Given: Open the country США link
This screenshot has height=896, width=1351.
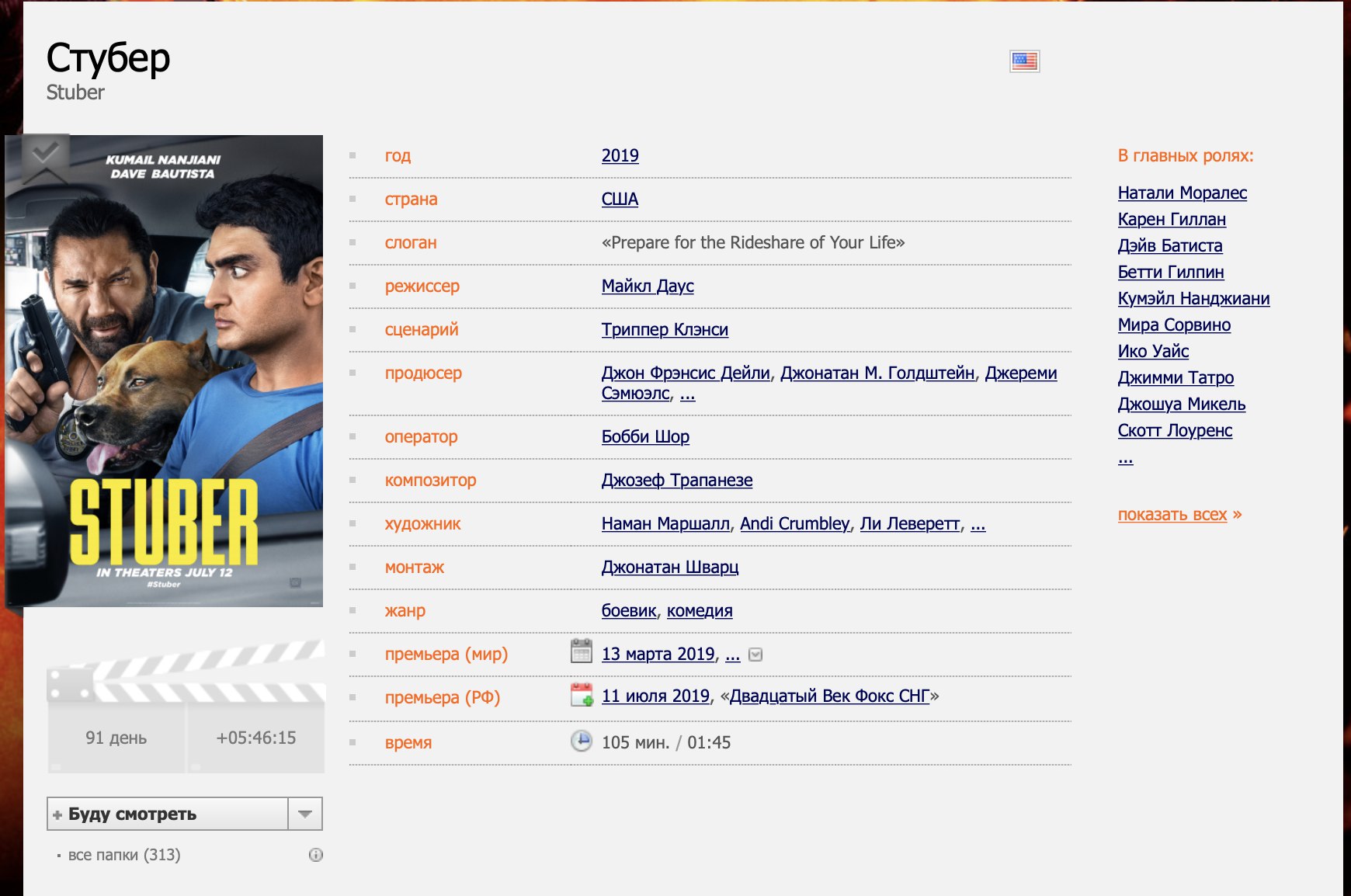Looking at the screenshot, I should [620, 199].
